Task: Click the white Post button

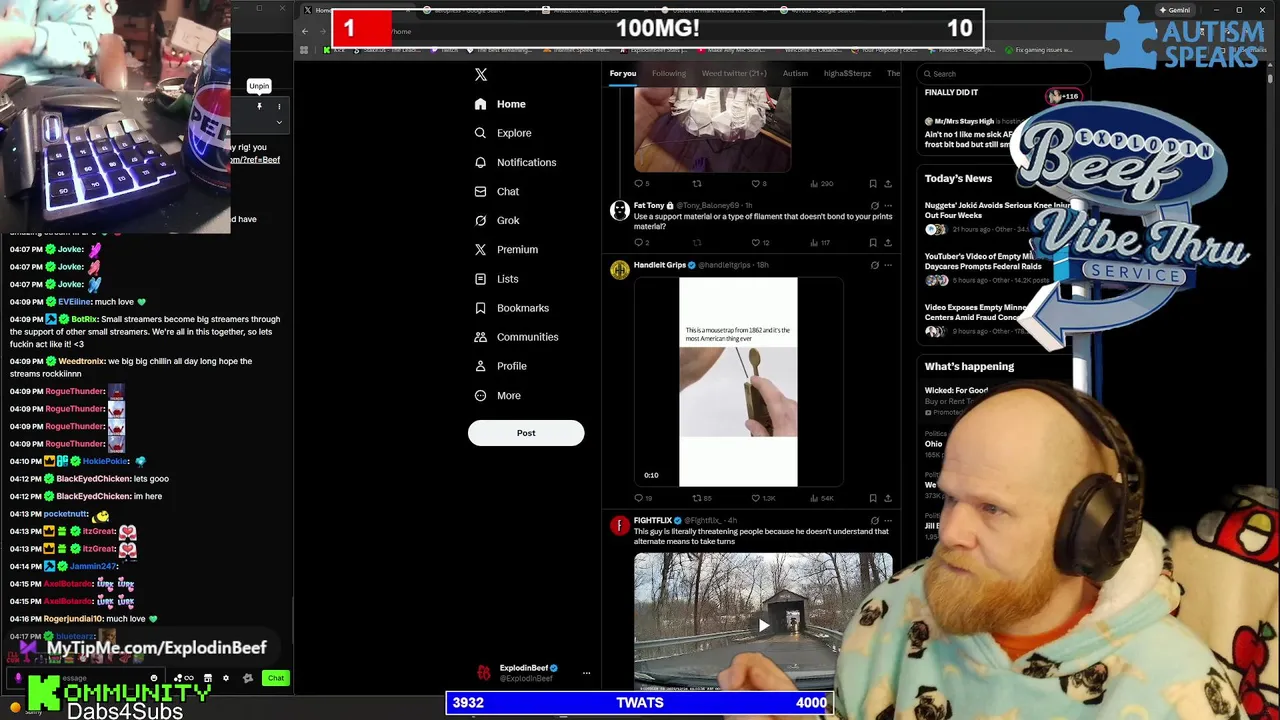Action: (x=526, y=433)
